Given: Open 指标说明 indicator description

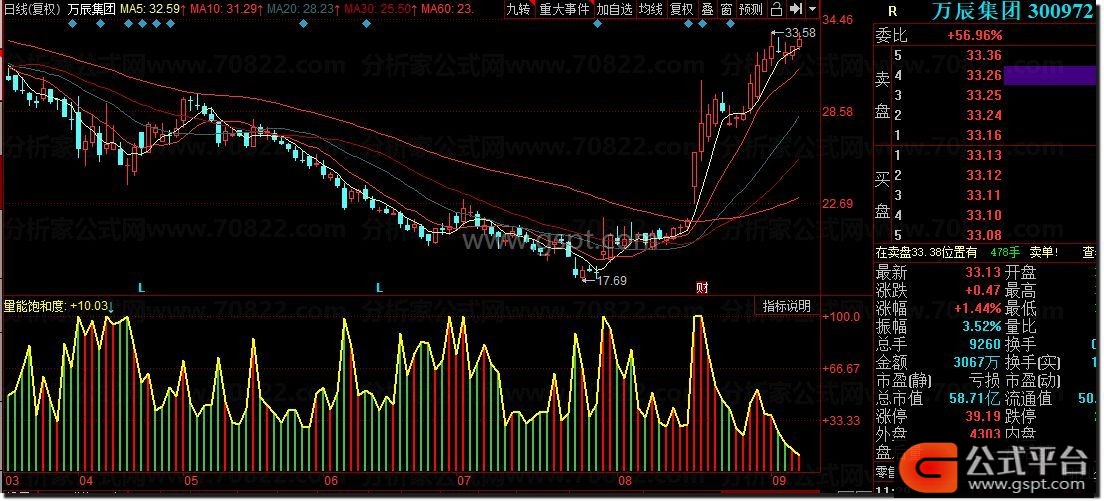Looking at the screenshot, I should click(x=786, y=306).
